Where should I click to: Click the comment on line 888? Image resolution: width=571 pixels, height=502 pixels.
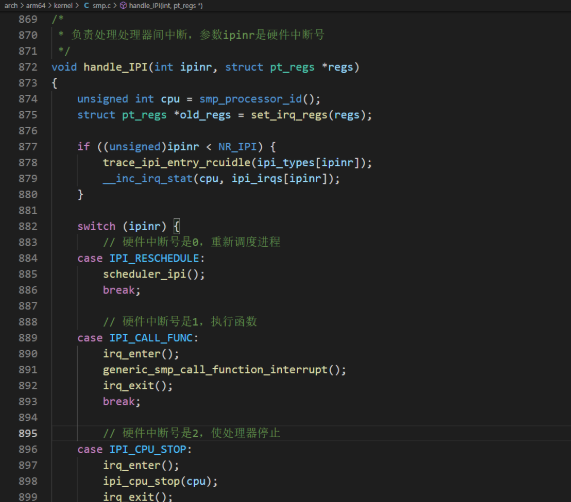(180, 322)
